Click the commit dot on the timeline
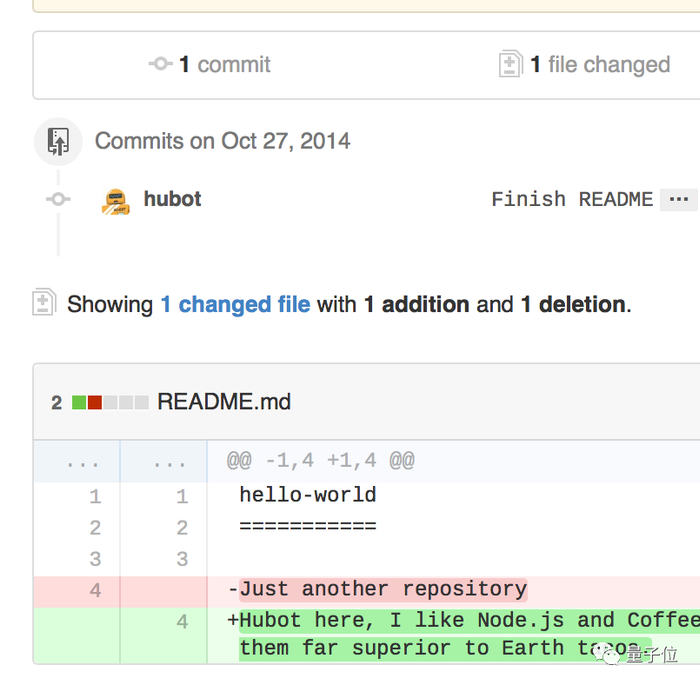This screenshot has width=700, height=685. pos(58,200)
